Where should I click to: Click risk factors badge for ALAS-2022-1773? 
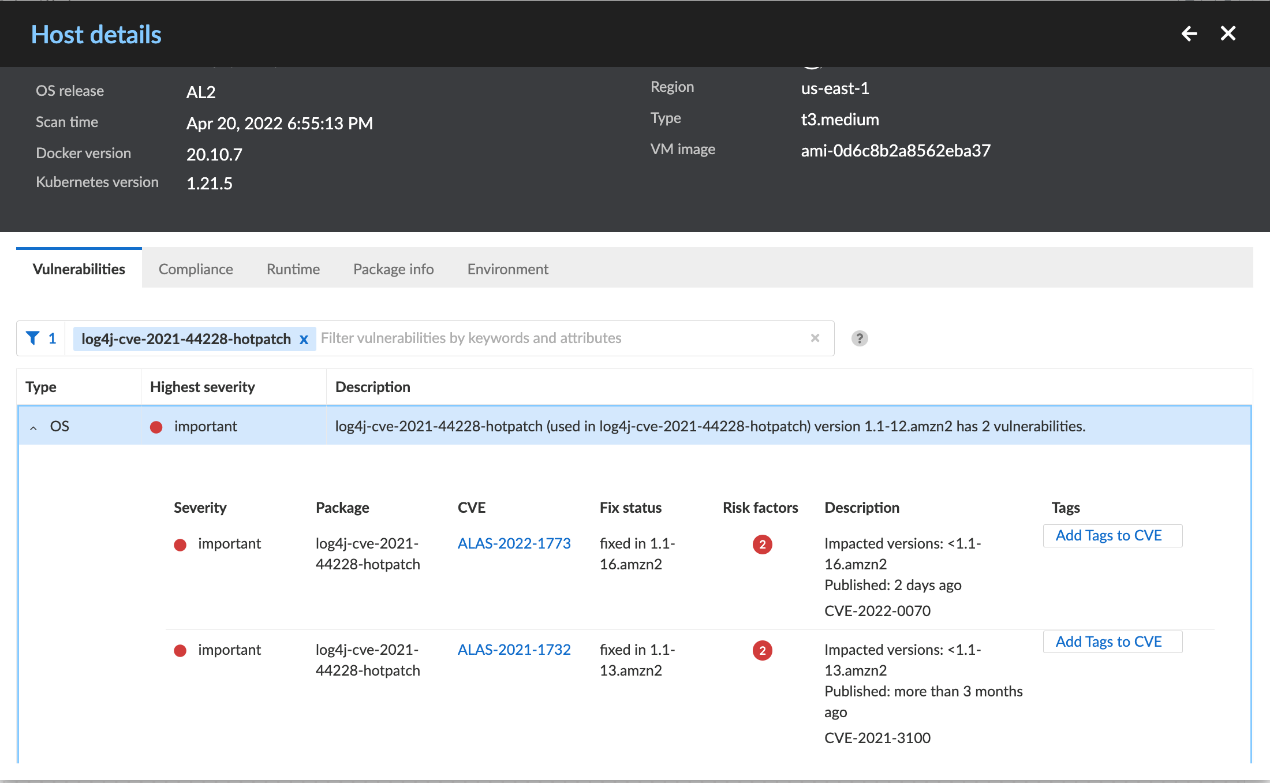[x=762, y=544]
